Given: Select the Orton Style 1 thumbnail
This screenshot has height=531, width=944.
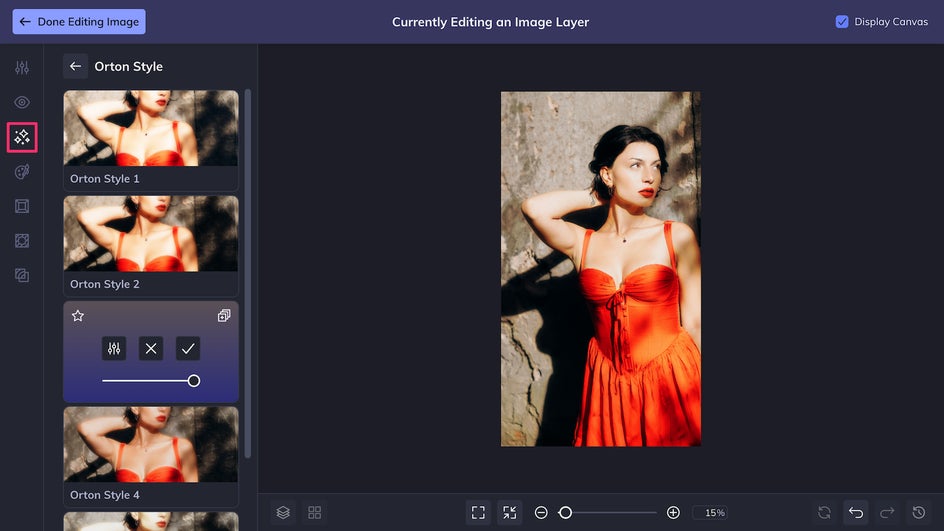Looking at the screenshot, I should click(x=151, y=128).
